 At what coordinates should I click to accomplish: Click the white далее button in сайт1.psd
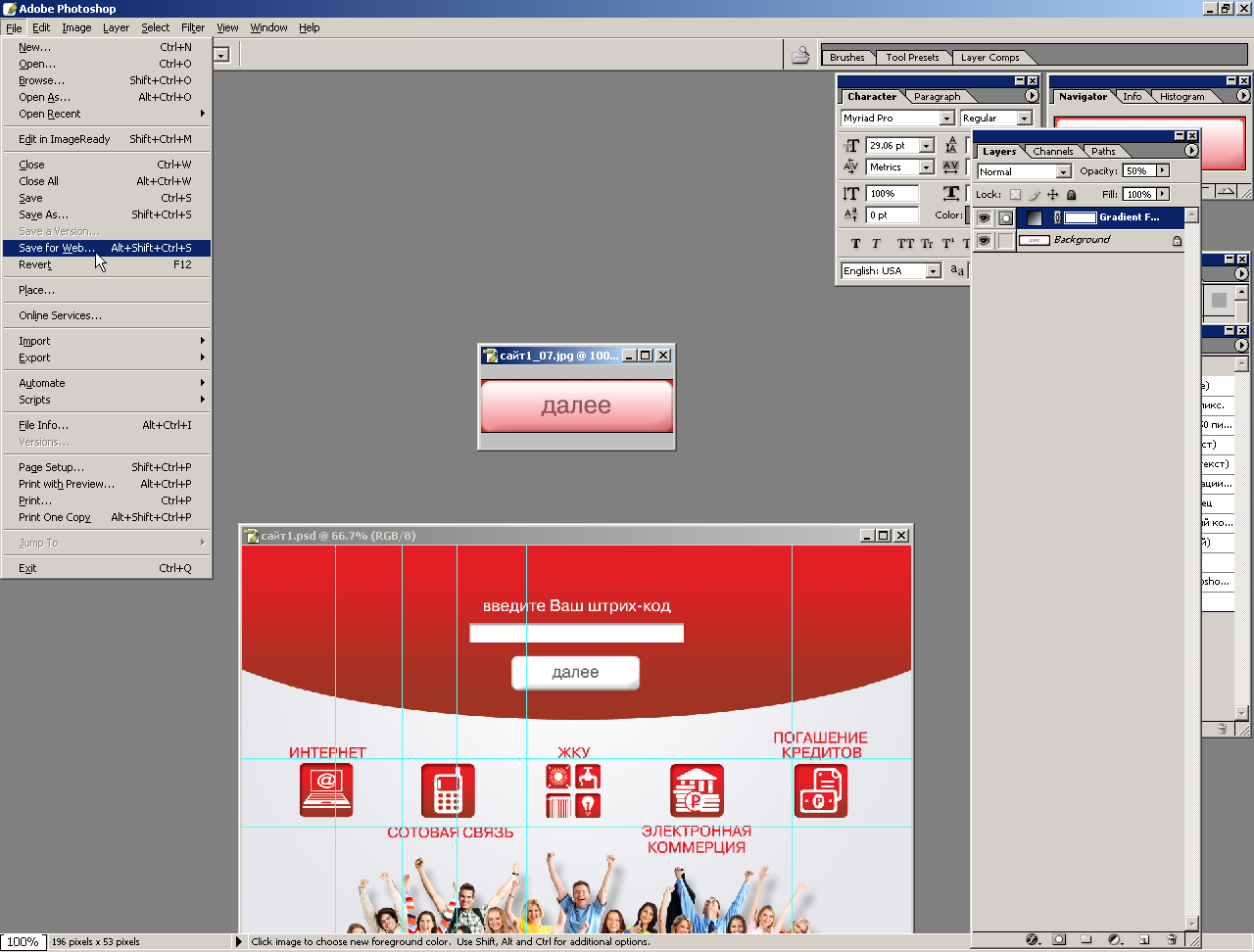coord(575,673)
